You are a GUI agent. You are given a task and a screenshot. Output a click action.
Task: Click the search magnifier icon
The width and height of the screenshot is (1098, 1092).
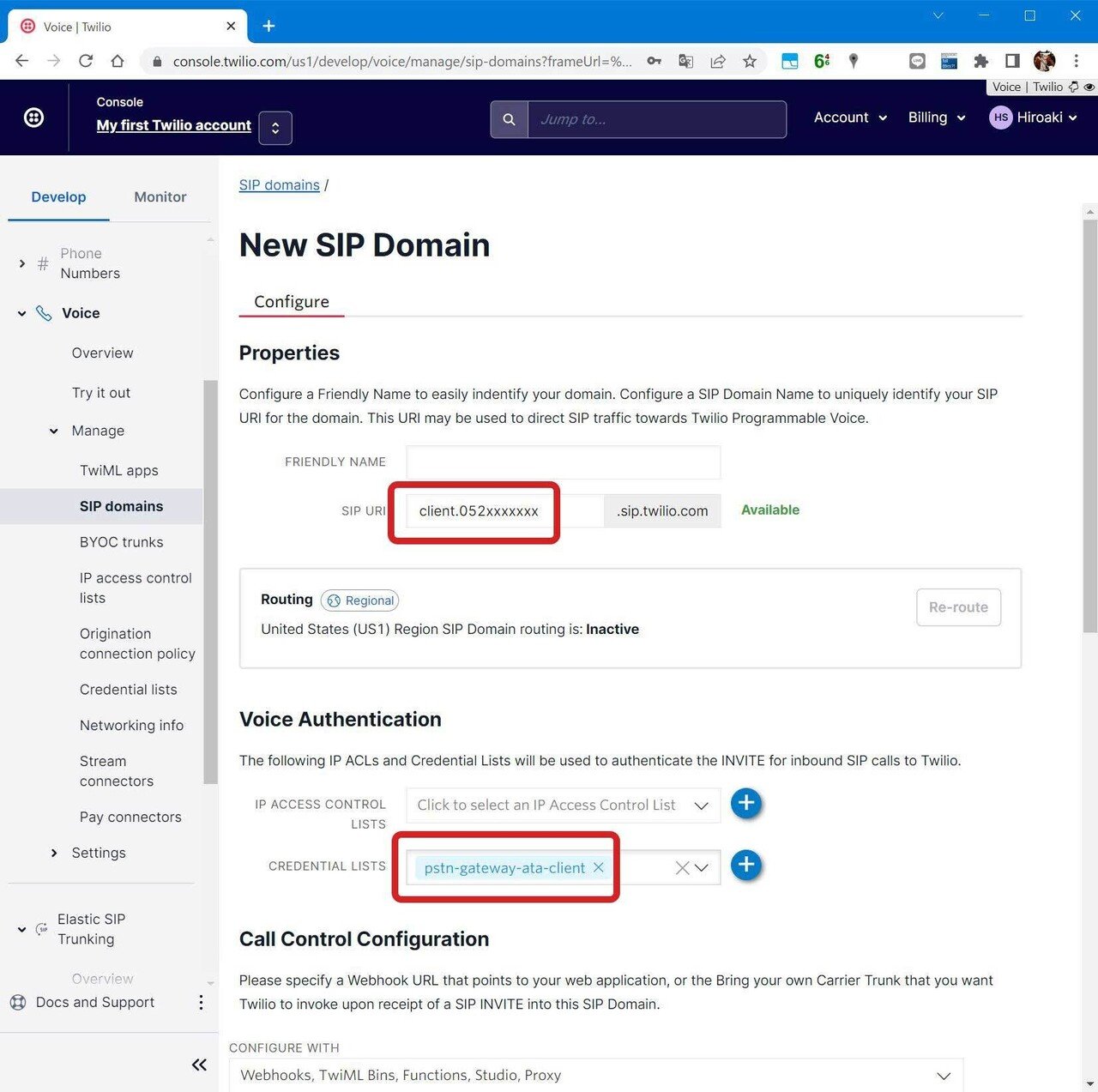(x=509, y=119)
